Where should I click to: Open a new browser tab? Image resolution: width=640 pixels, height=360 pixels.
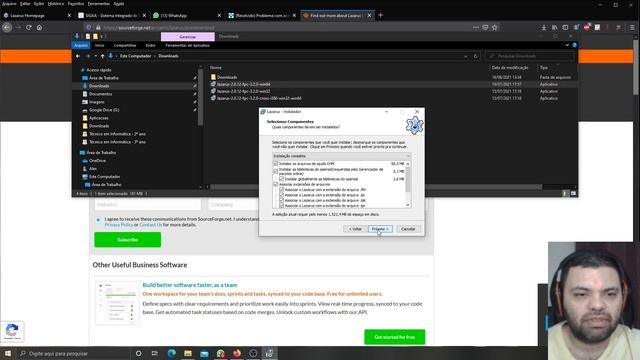pyautogui.click(x=380, y=15)
